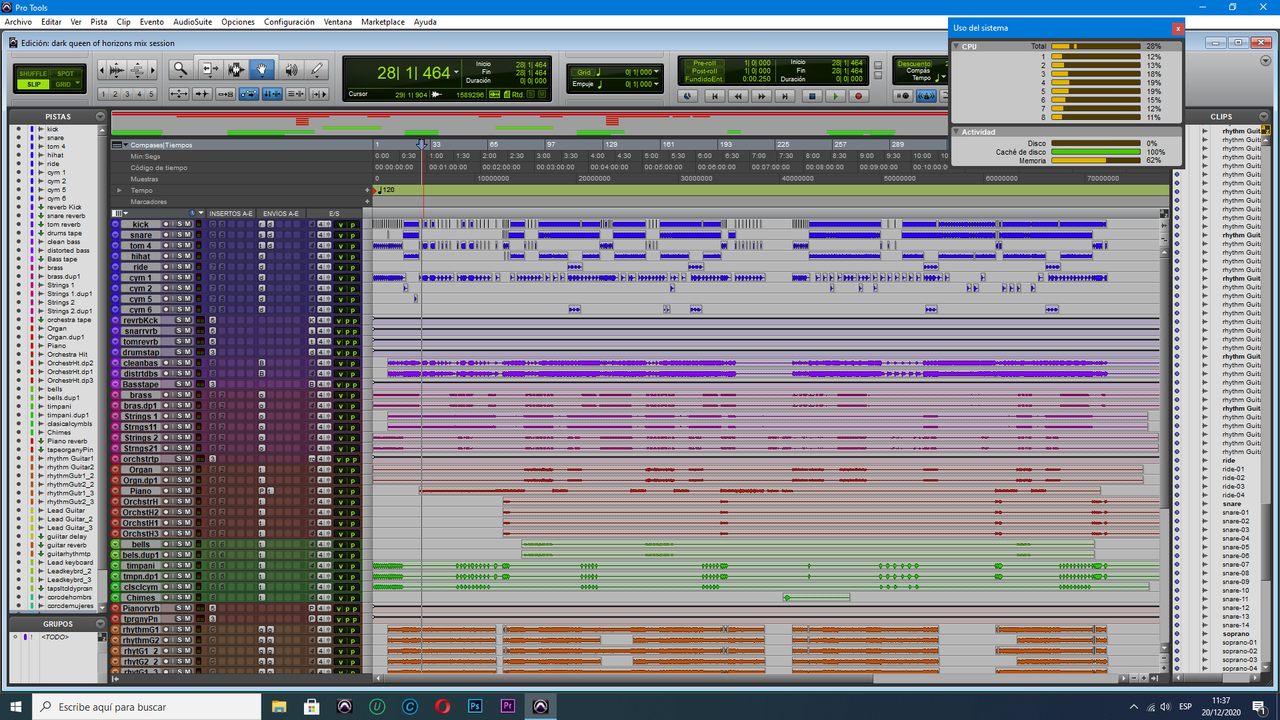Open the Configuración menu
1280x720 pixels.
pyautogui.click(x=289, y=21)
